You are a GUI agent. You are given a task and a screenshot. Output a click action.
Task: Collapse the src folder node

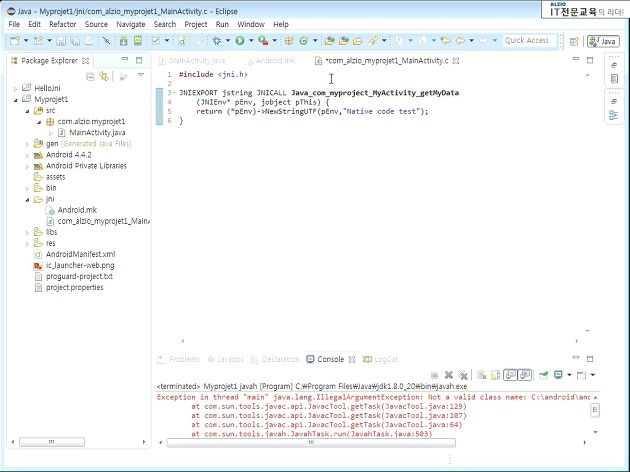pyautogui.click(x=27, y=111)
